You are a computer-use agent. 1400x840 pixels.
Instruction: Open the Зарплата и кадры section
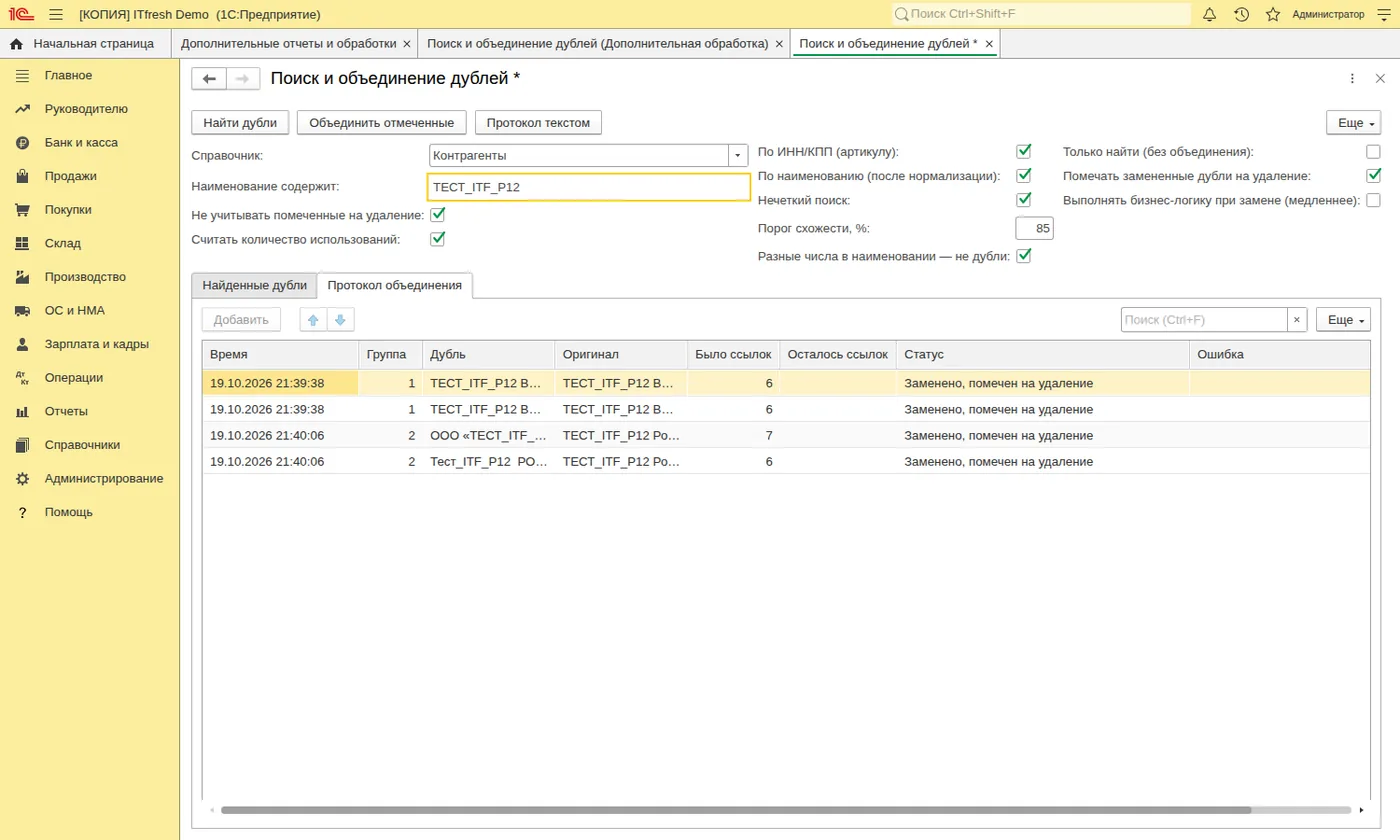(x=97, y=344)
